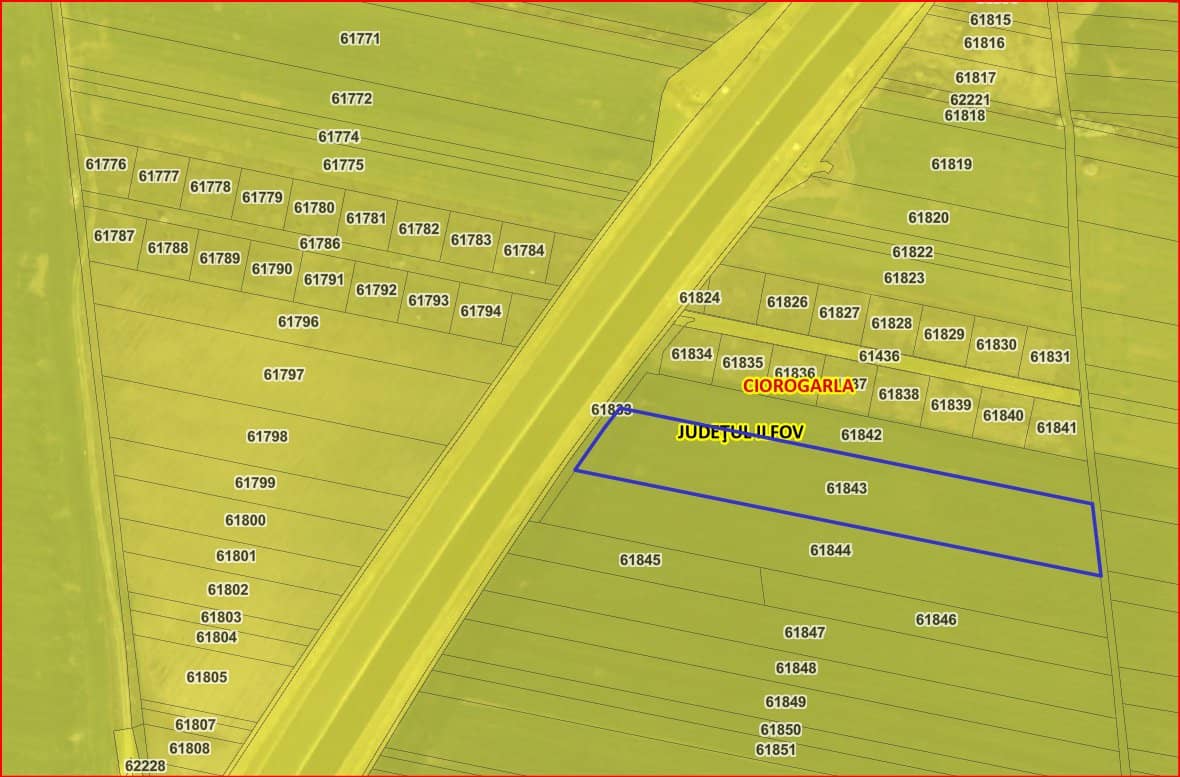Select the 61780 parcel label
This screenshot has height=777, width=1180.
[x=314, y=208]
